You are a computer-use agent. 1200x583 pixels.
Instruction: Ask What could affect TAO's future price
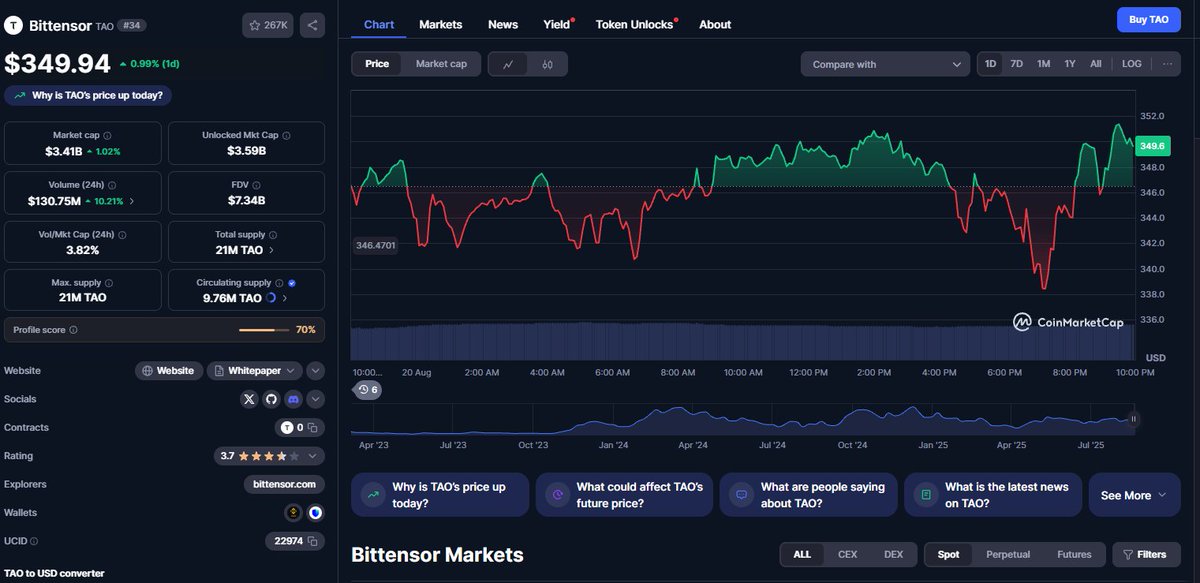point(624,495)
